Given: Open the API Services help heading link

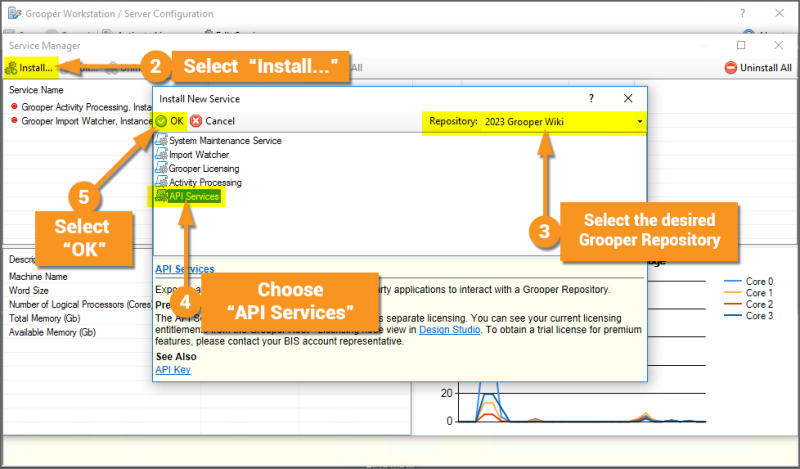Looking at the screenshot, I should point(185,269).
